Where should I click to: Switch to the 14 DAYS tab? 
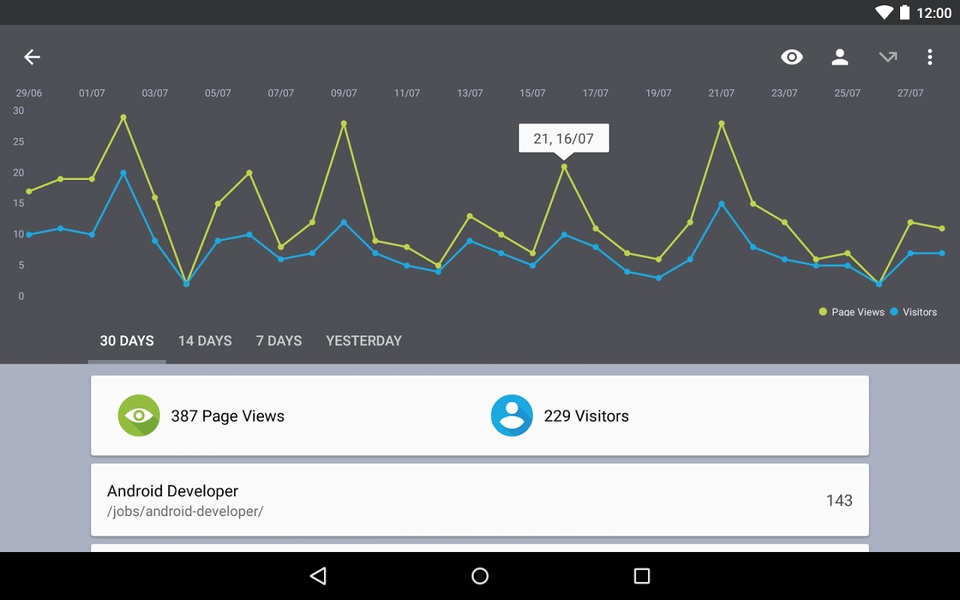click(205, 341)
